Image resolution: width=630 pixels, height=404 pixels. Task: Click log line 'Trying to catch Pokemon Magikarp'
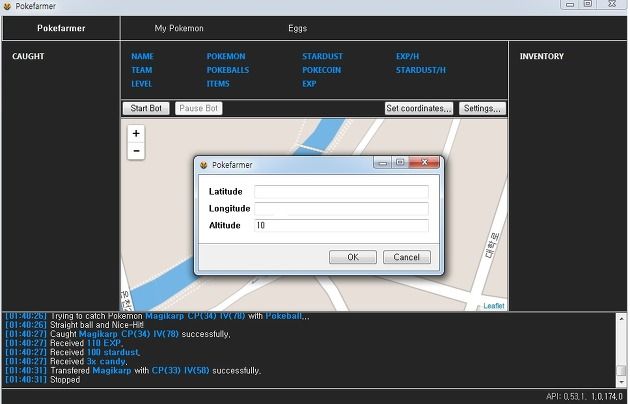[158, 316]
